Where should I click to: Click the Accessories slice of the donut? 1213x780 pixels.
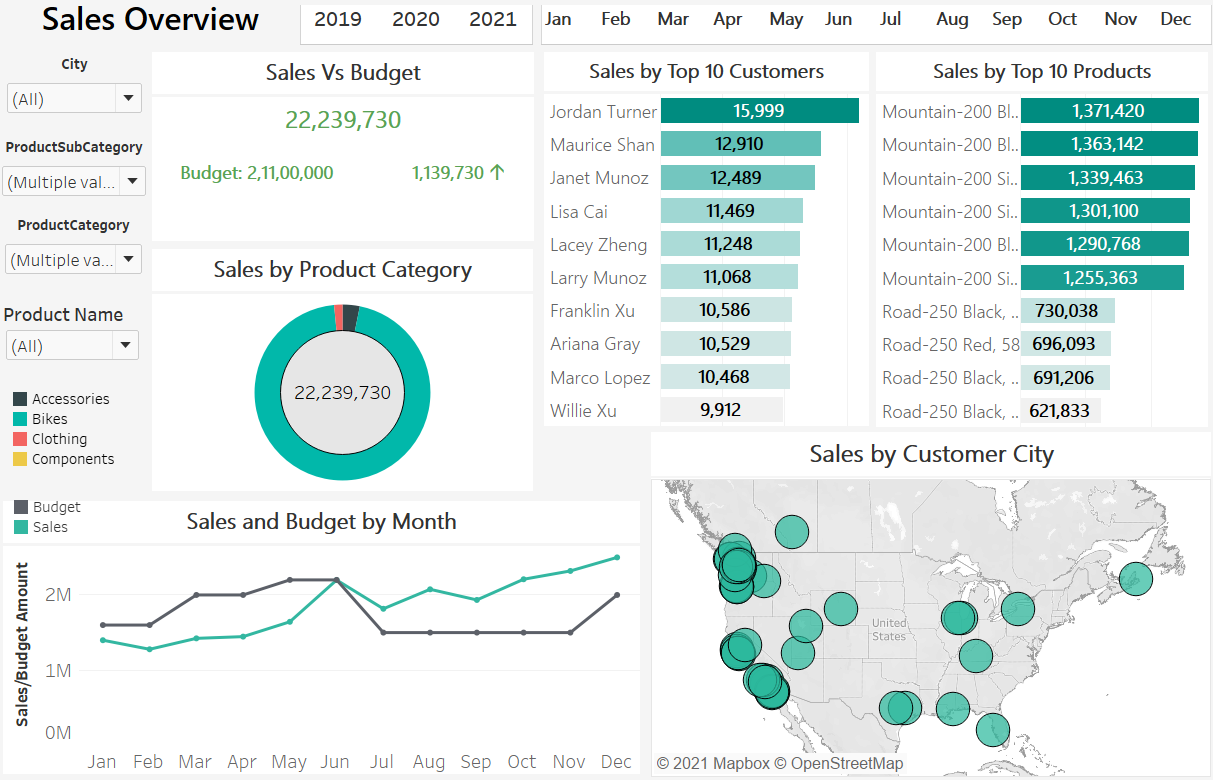(x=351, y=317)
